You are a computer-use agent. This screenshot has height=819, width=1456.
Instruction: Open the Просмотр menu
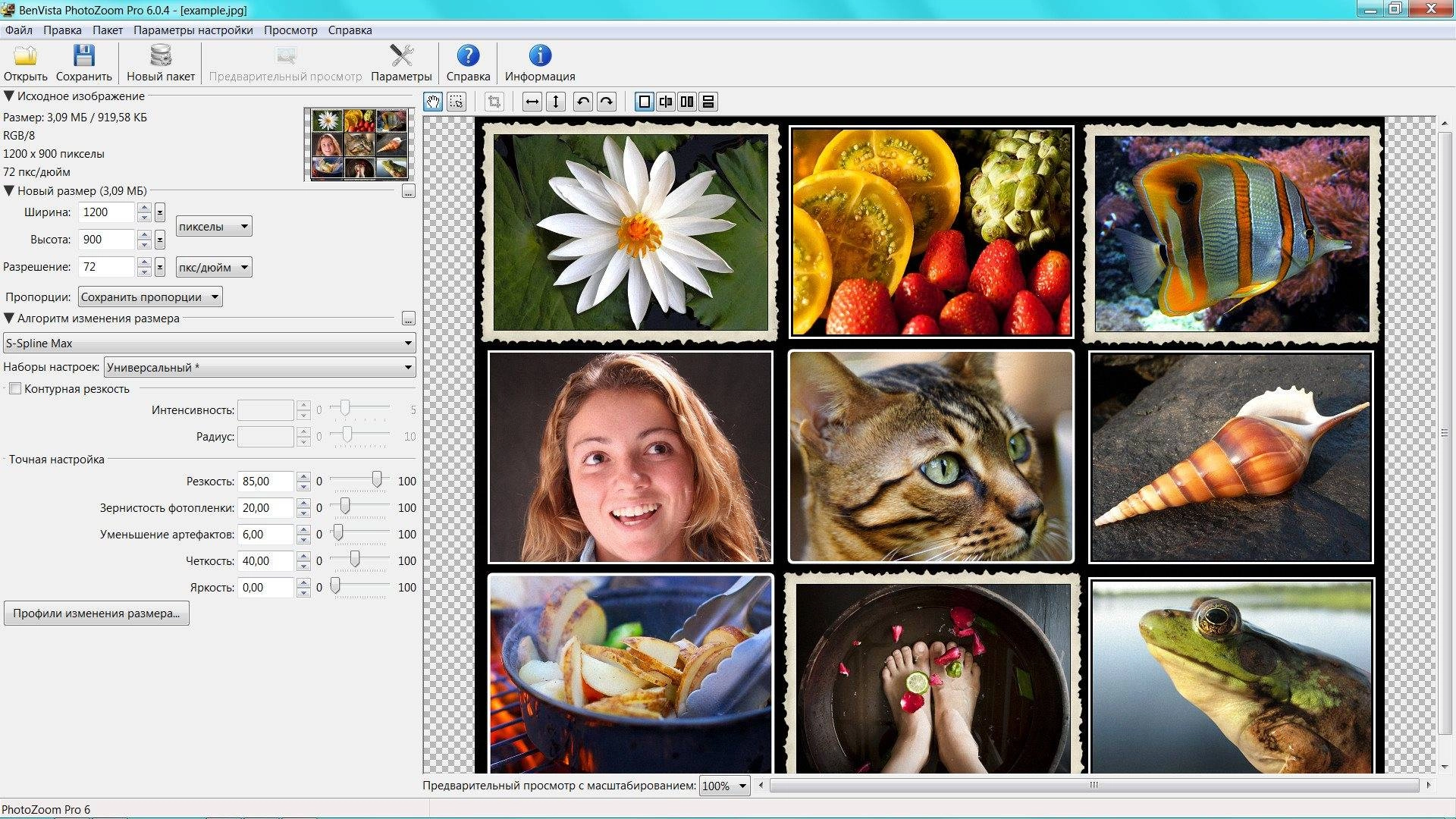[290, 30]
